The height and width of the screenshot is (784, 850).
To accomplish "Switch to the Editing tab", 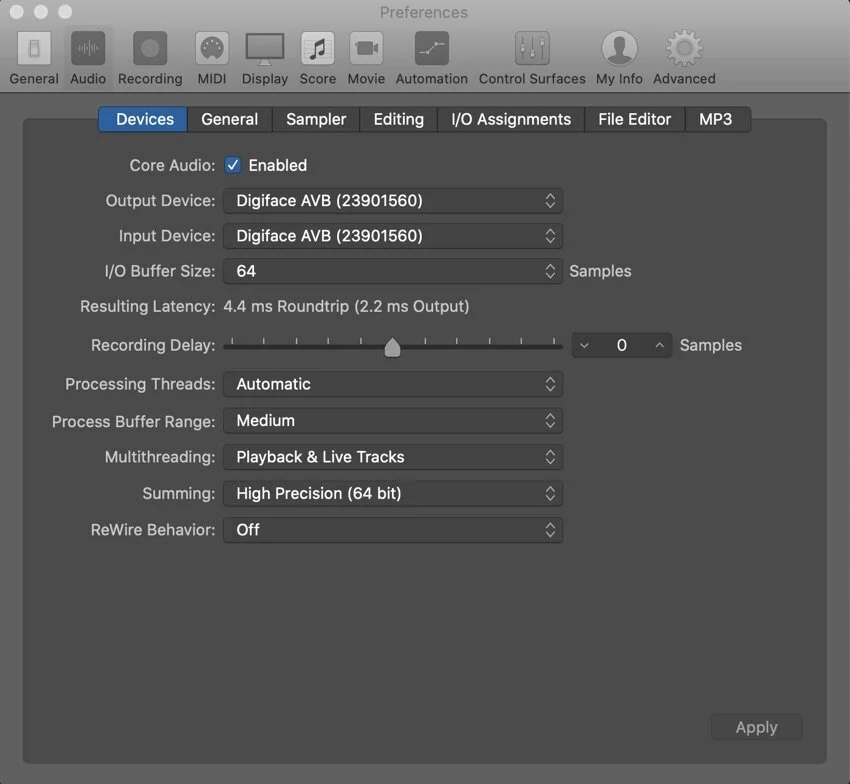I will tap(398, 119).
